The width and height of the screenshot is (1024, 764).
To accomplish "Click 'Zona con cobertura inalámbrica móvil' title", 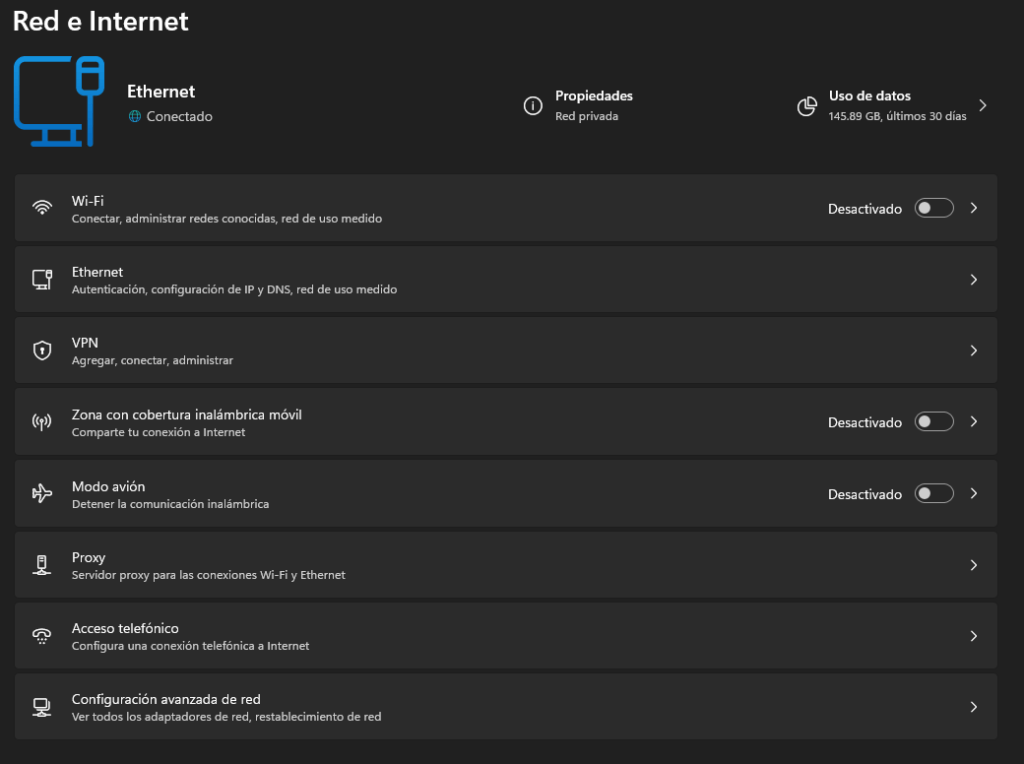I will click(x=187, y=415).
